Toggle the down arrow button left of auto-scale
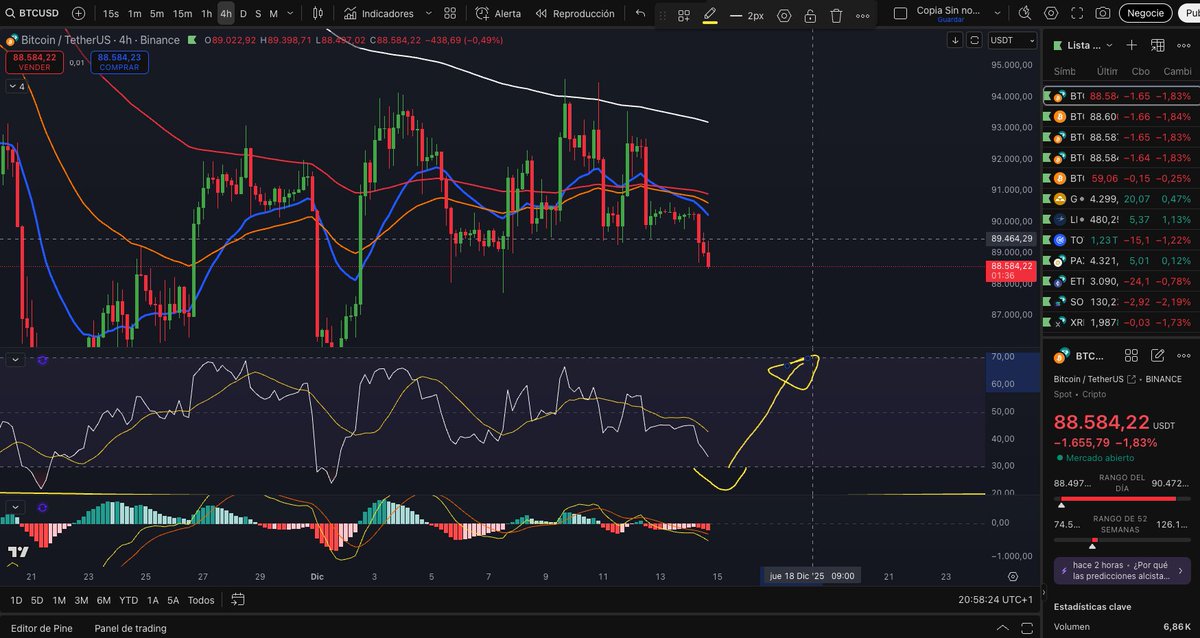The width and height of the screenshot is (1200, 638). coord(956,40)
